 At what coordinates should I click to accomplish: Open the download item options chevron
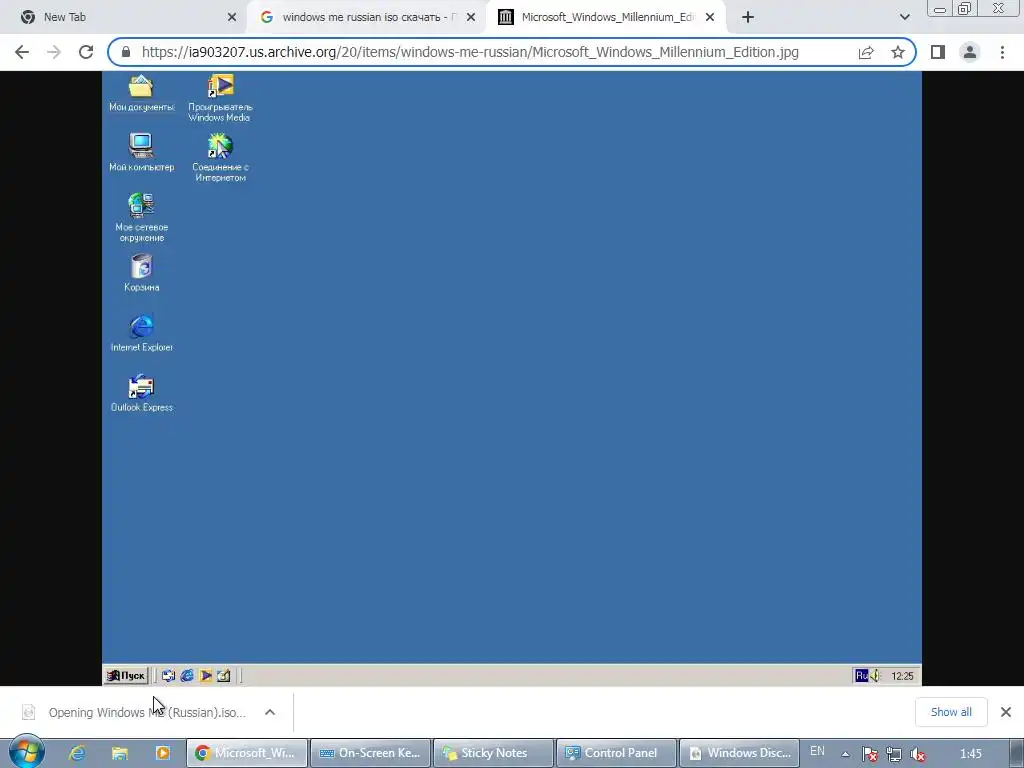(x=270, y=712)
